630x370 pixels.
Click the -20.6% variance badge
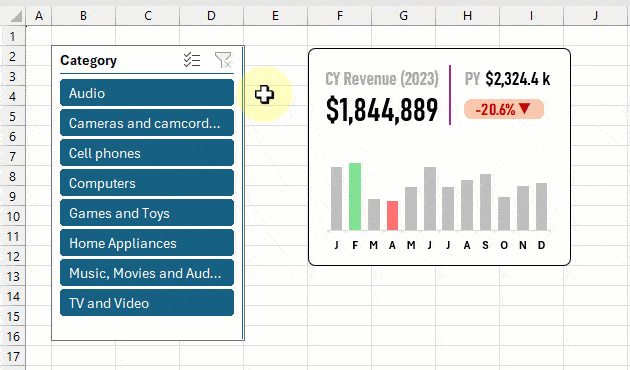pos(504,109)
